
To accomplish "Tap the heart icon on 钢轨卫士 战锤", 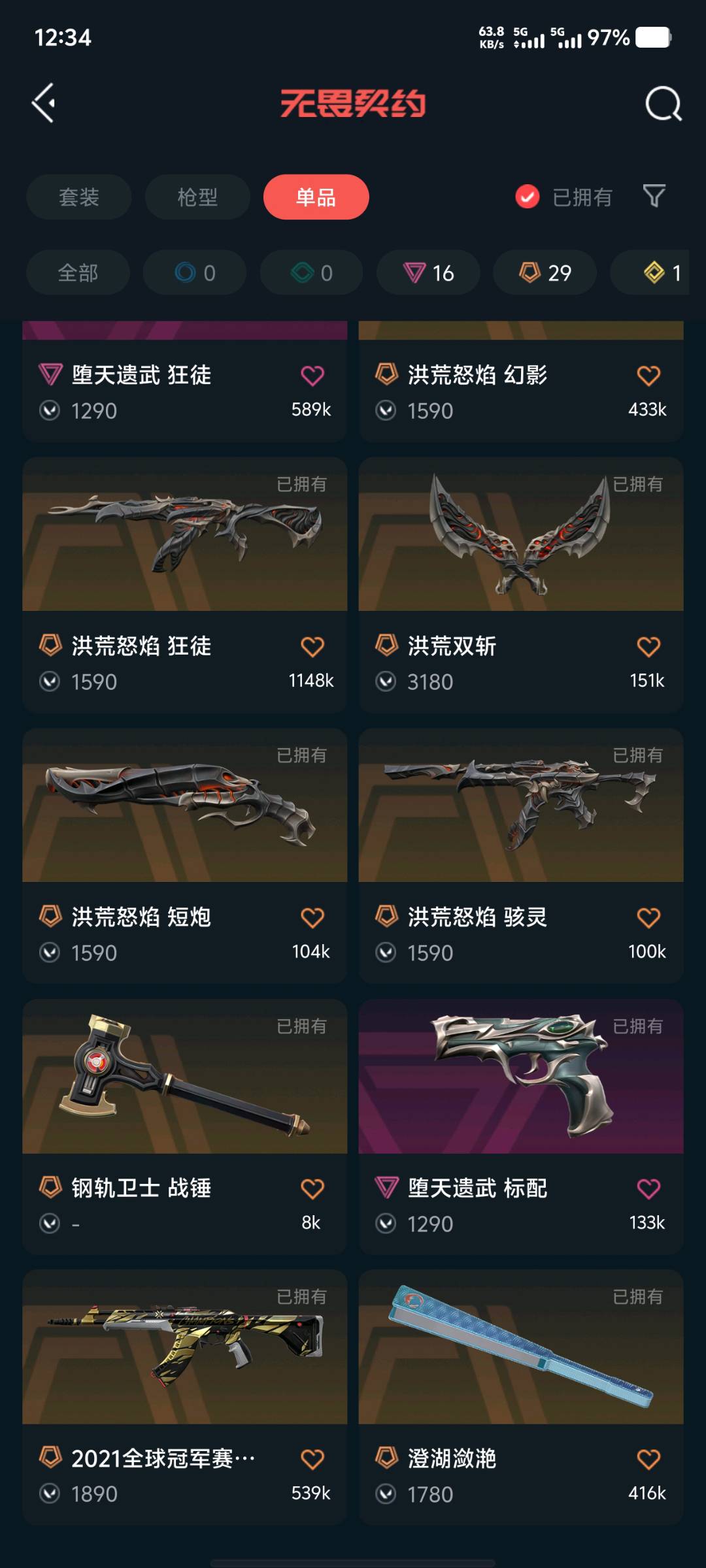I will tap(312, 1188).
